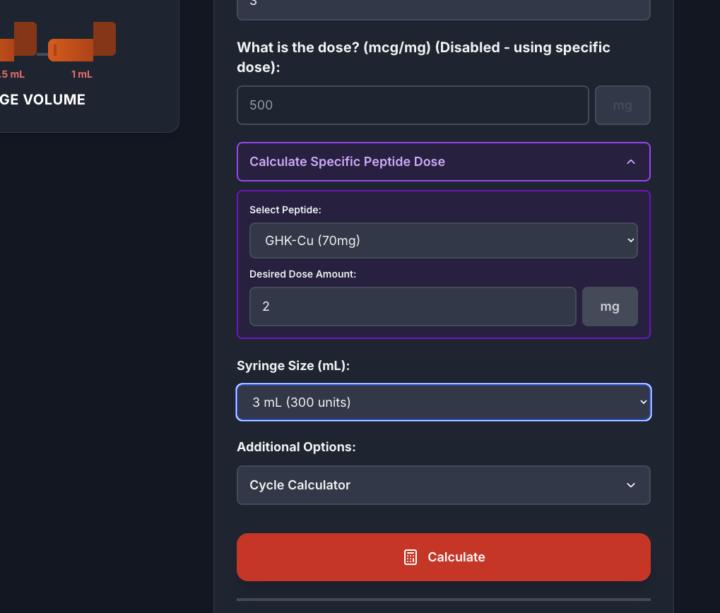Open the Syringe Size dropdown set to 3 mL

443,402
